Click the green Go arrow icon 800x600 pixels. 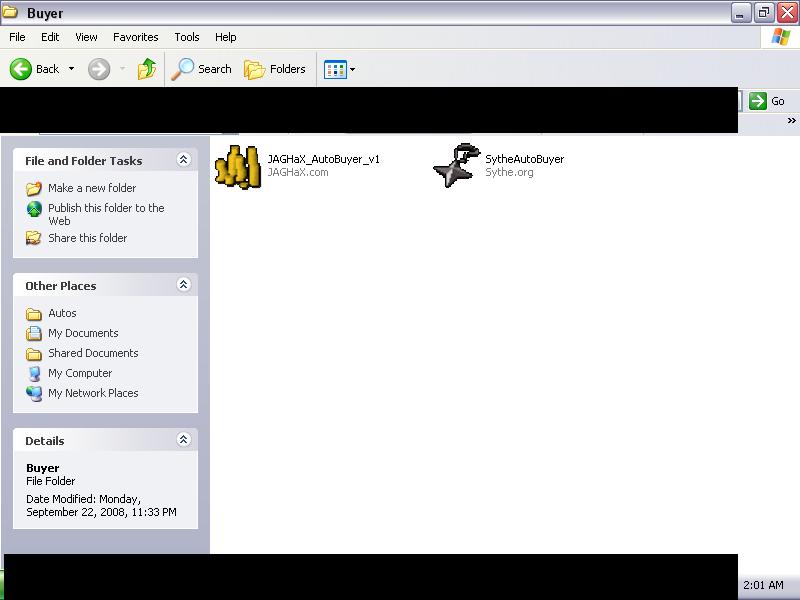(758, 101)
